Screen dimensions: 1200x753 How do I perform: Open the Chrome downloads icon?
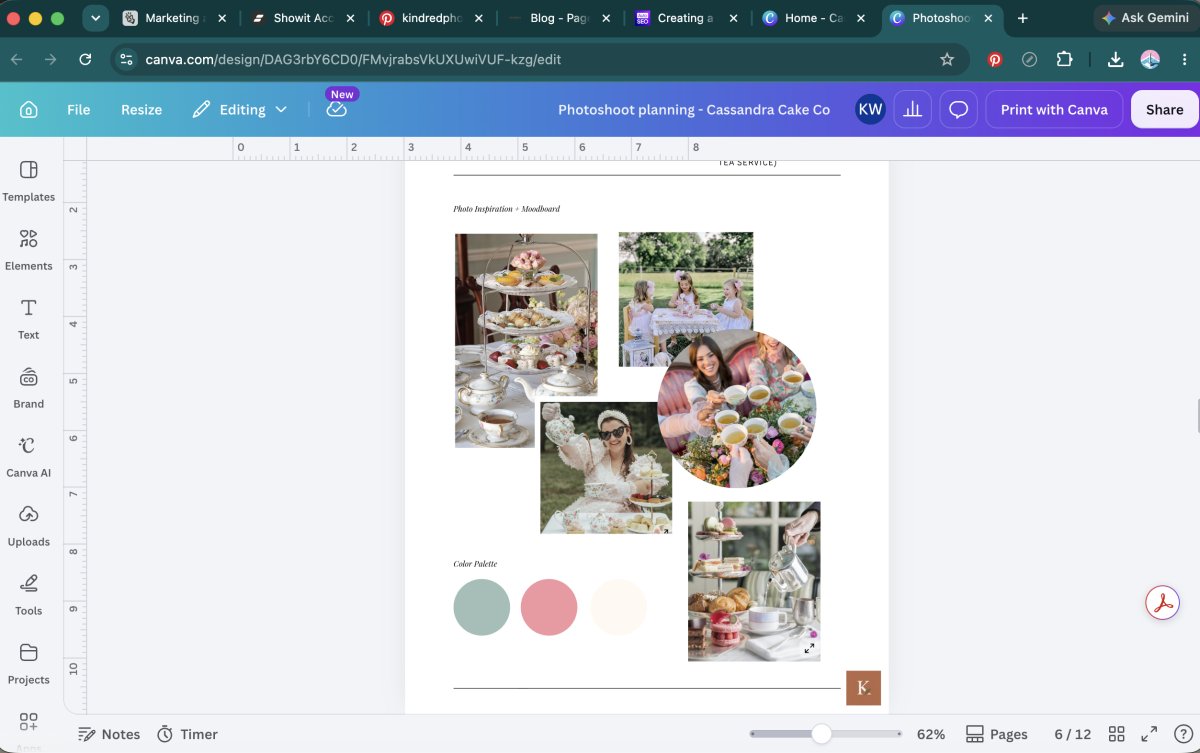[1116, 59]
